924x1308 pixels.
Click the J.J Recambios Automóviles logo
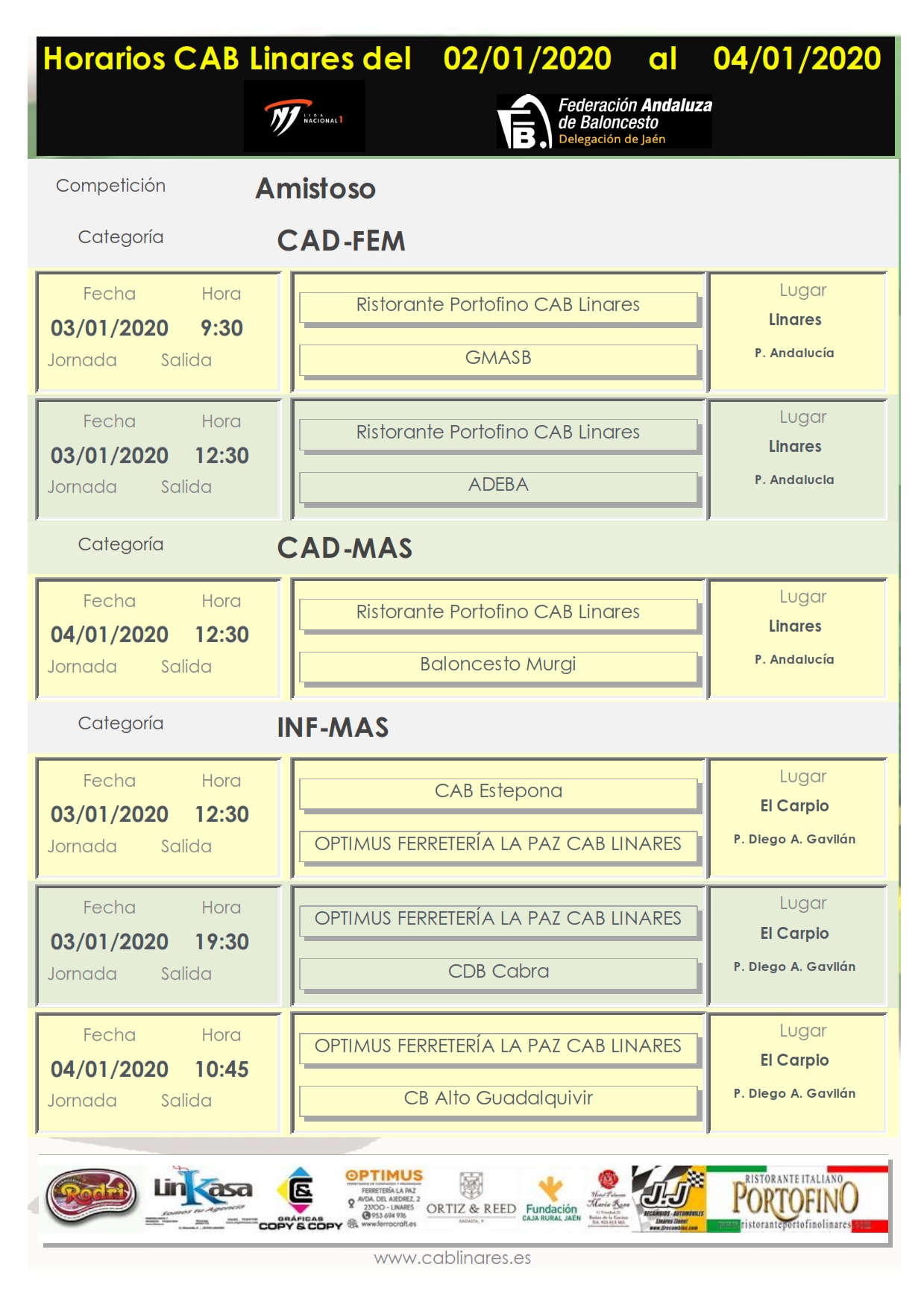coord(668,1198)
